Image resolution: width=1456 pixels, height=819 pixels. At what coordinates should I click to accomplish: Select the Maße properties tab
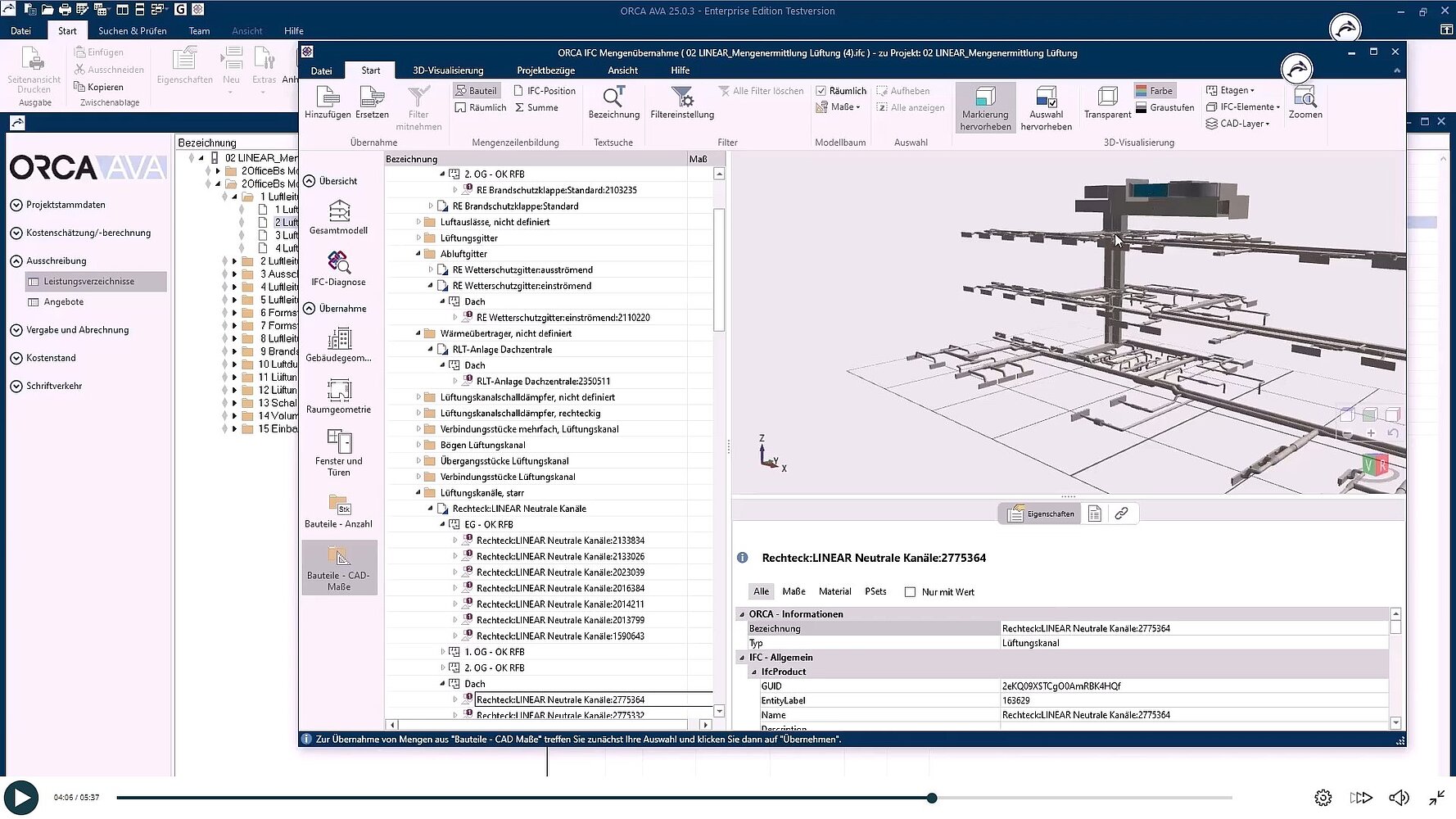point(794,591)
